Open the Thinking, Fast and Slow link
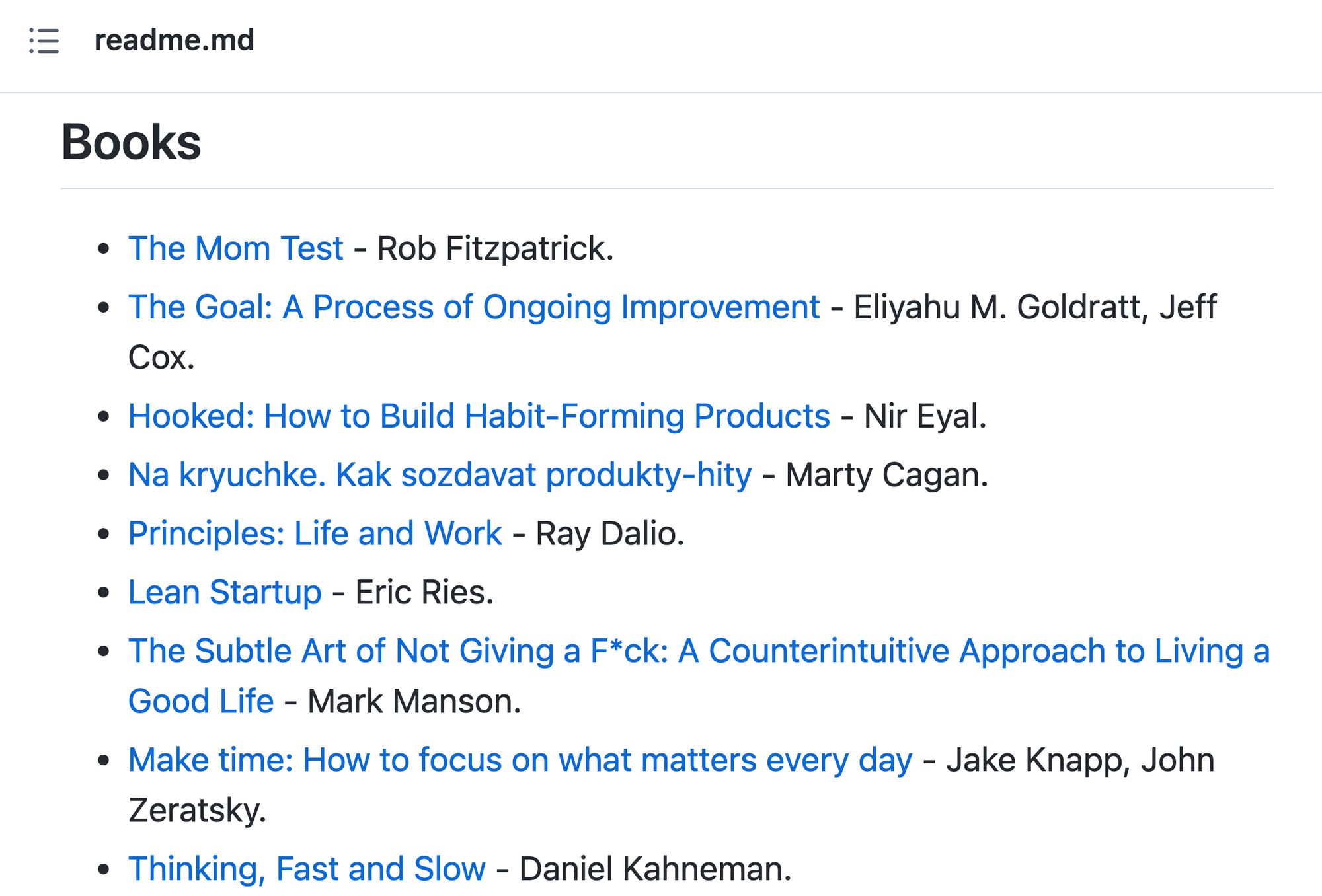1322x896 pixels. (x=307, y=869)
